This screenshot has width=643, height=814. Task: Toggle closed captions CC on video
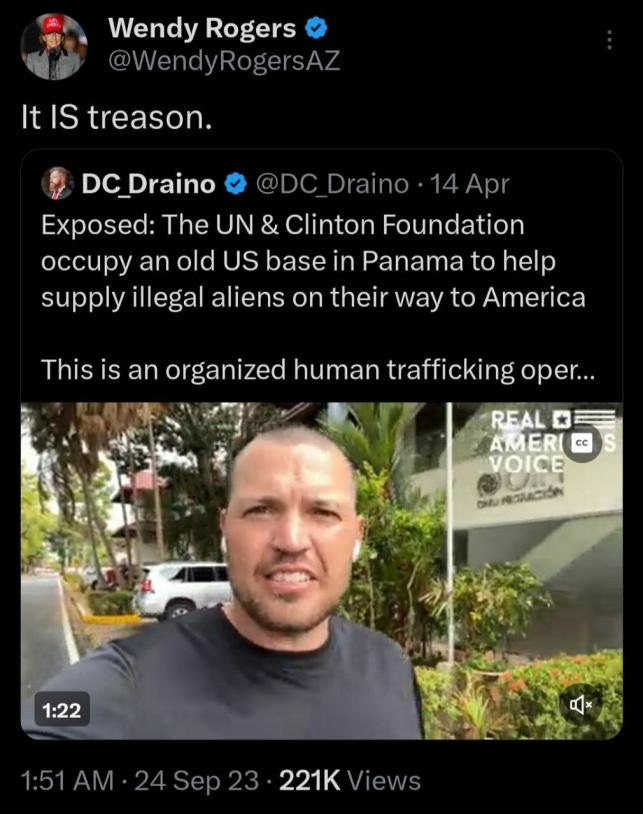(x=582, y=443)
